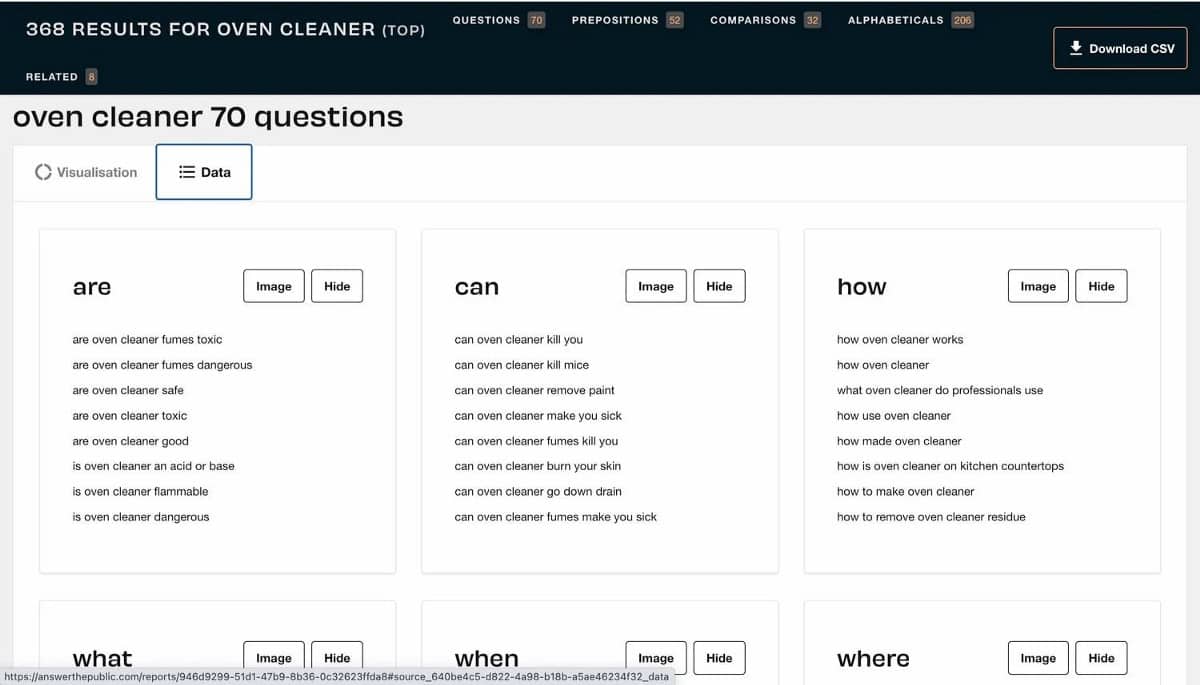Hide the 'can' questions card
This screenshot has height=685, width=1200.
pos(719,286)
